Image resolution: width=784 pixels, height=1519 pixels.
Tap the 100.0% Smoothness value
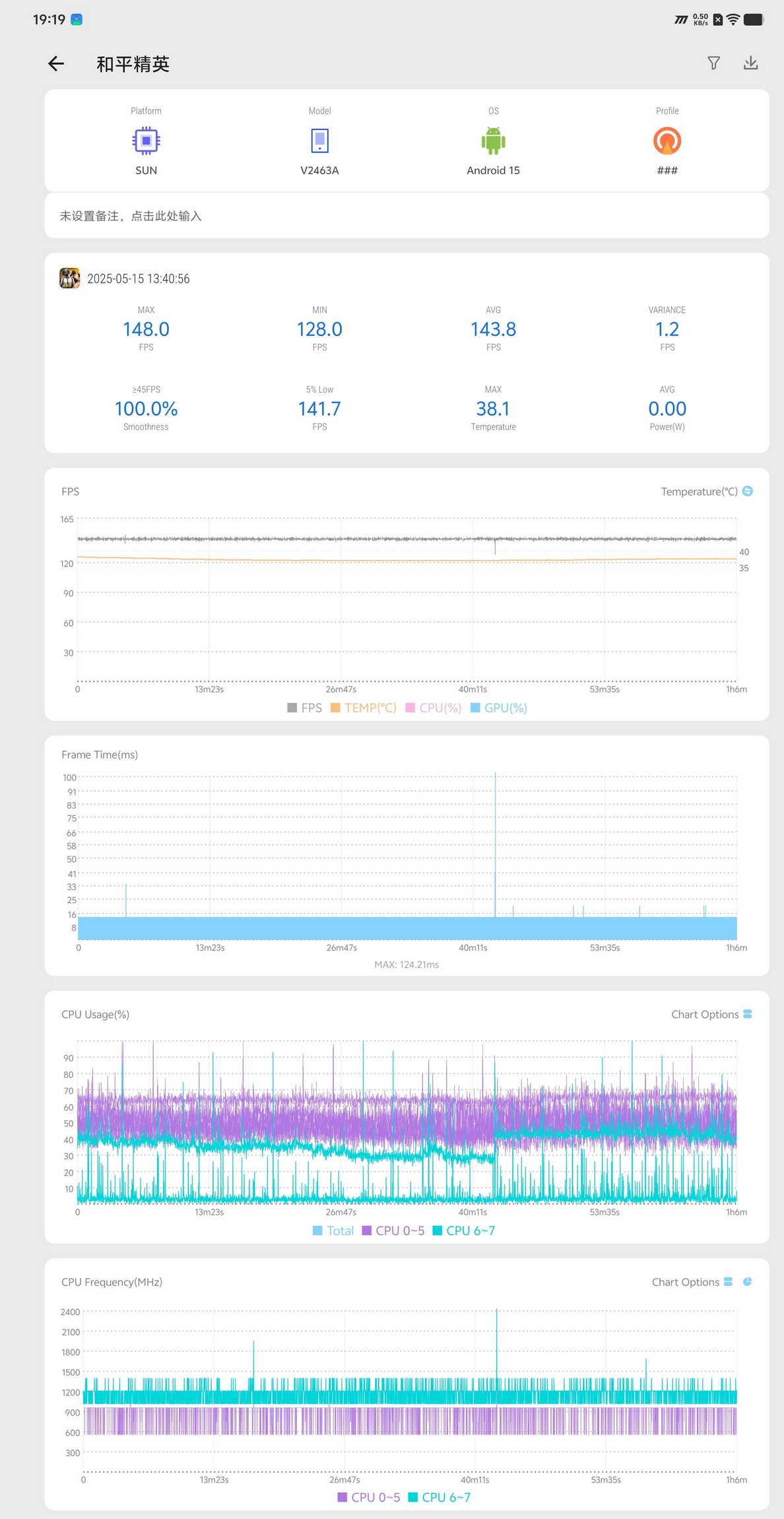pyautogui.click(x=146, y=409)
